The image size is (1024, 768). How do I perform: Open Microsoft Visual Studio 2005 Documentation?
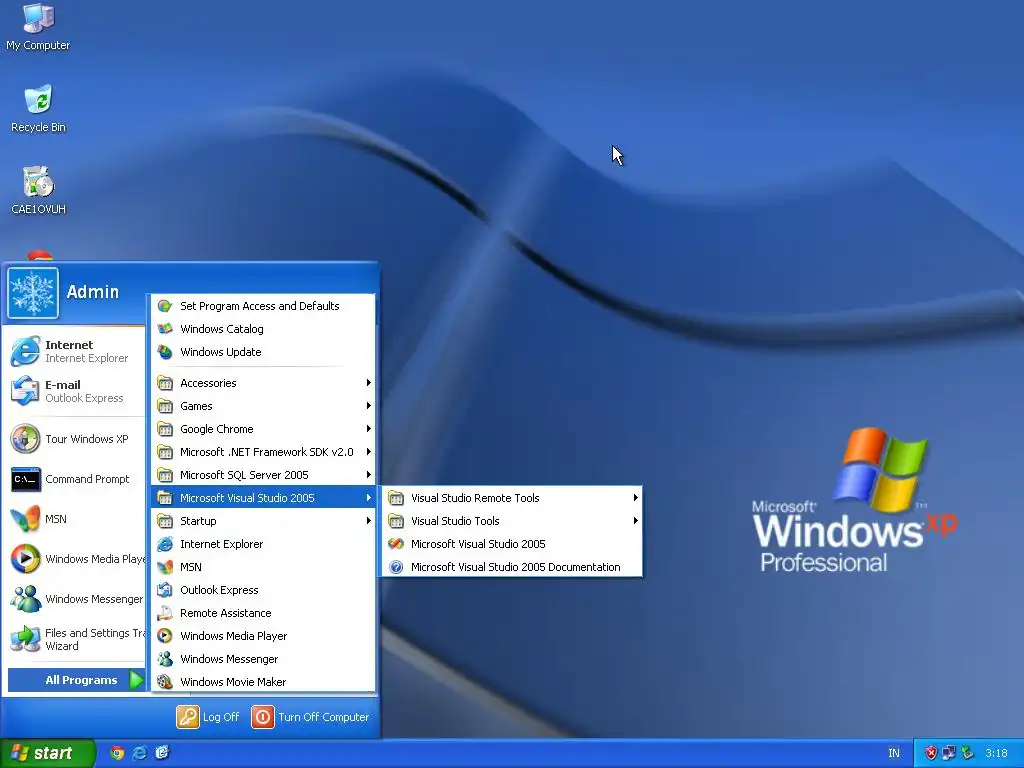(x=513, y=567)
